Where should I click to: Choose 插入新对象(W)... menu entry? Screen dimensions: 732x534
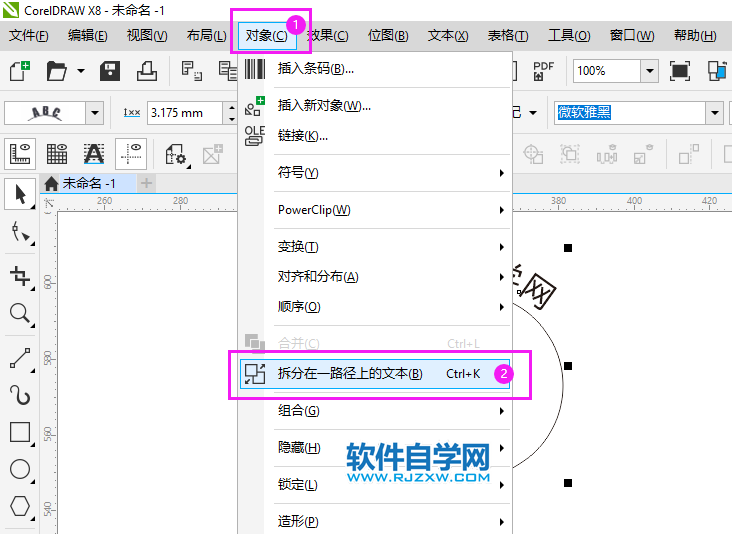[x=375, y=106]
